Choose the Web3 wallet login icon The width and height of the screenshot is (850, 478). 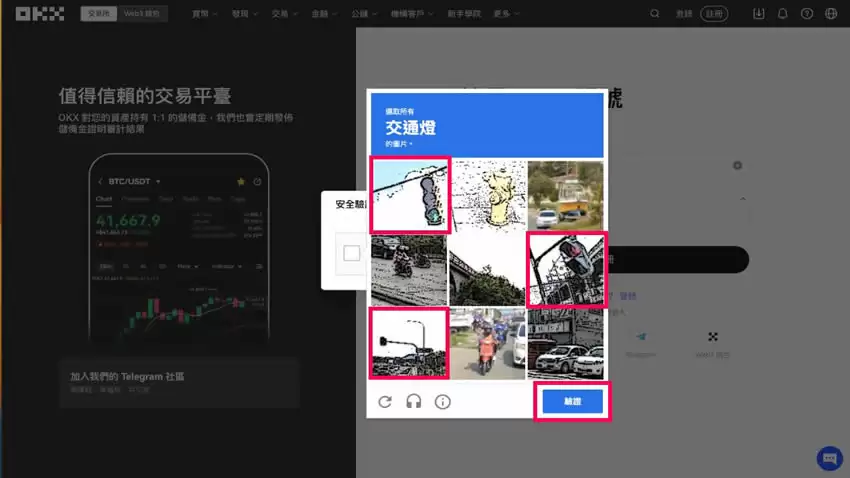[x=713, y=337]
